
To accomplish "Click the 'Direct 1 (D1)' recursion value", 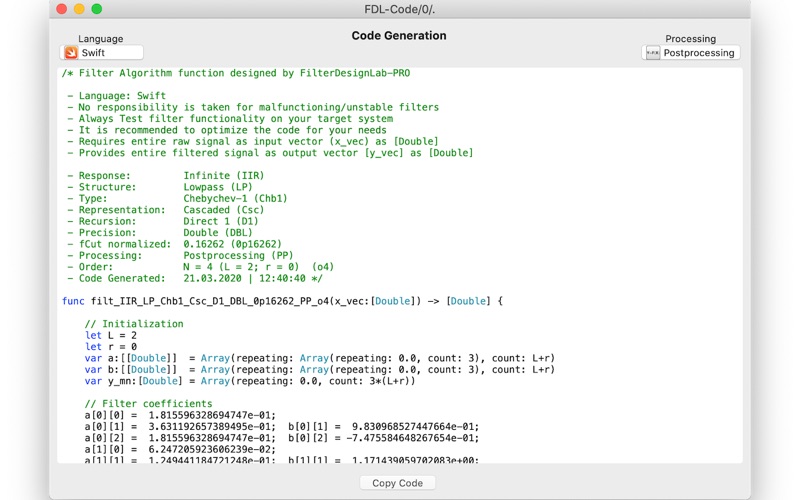I will click(221, 221).
